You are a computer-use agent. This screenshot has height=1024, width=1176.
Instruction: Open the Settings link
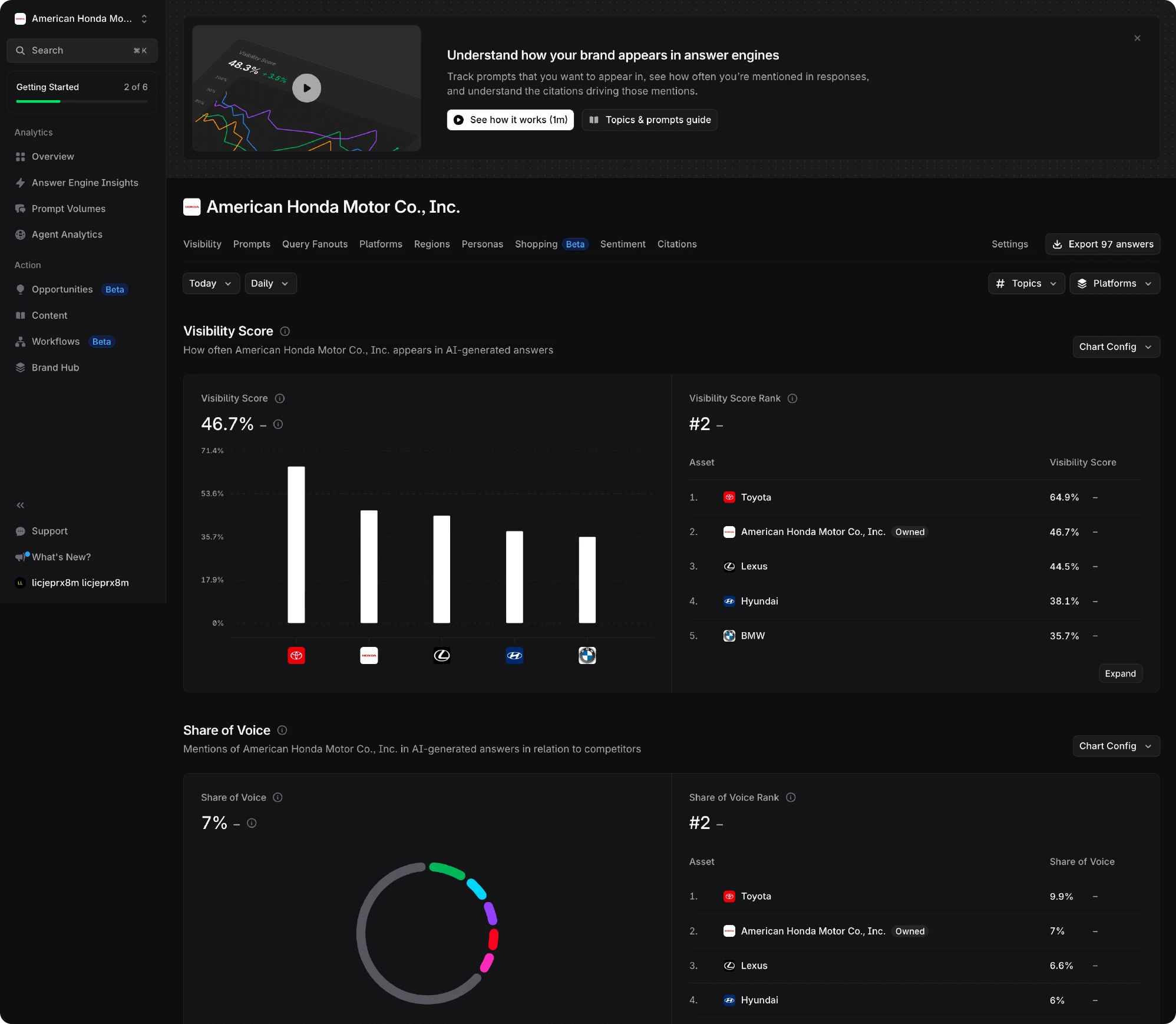click(x=1009, y=244)
